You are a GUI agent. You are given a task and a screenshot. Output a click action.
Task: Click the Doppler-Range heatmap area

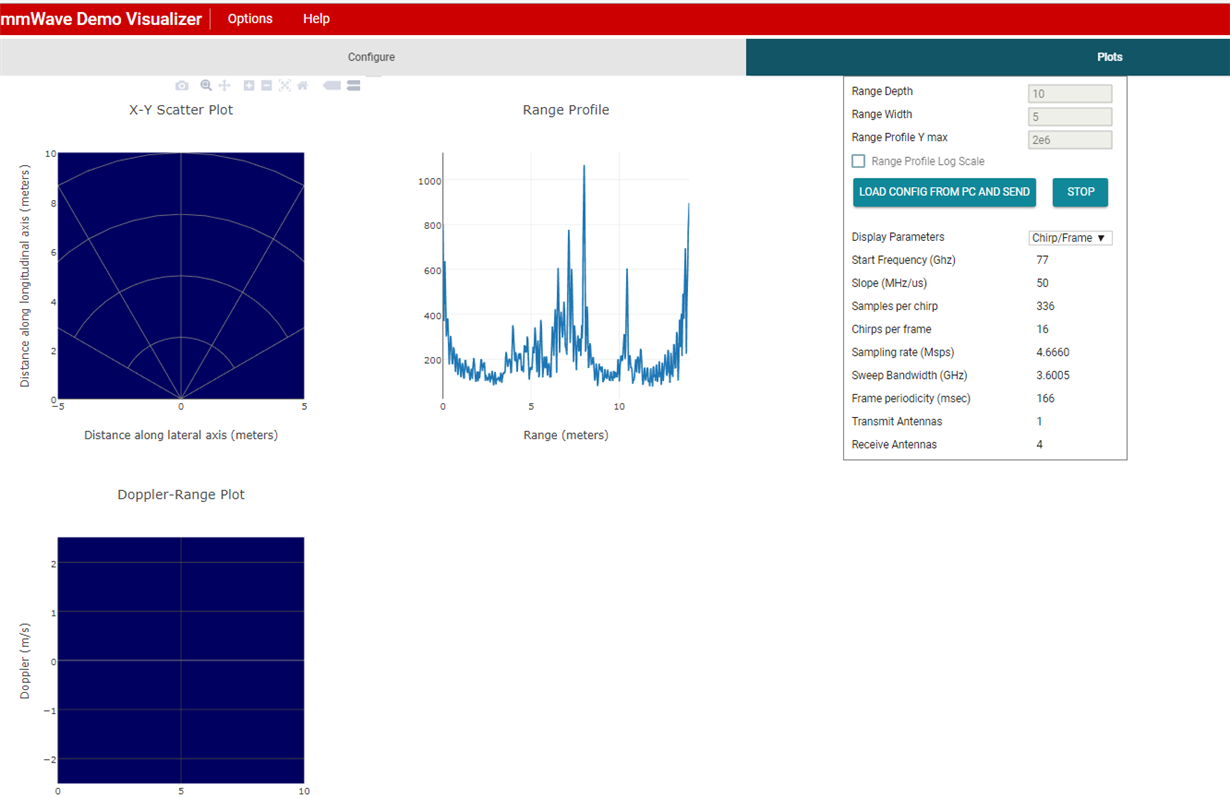tap(181, 660)
